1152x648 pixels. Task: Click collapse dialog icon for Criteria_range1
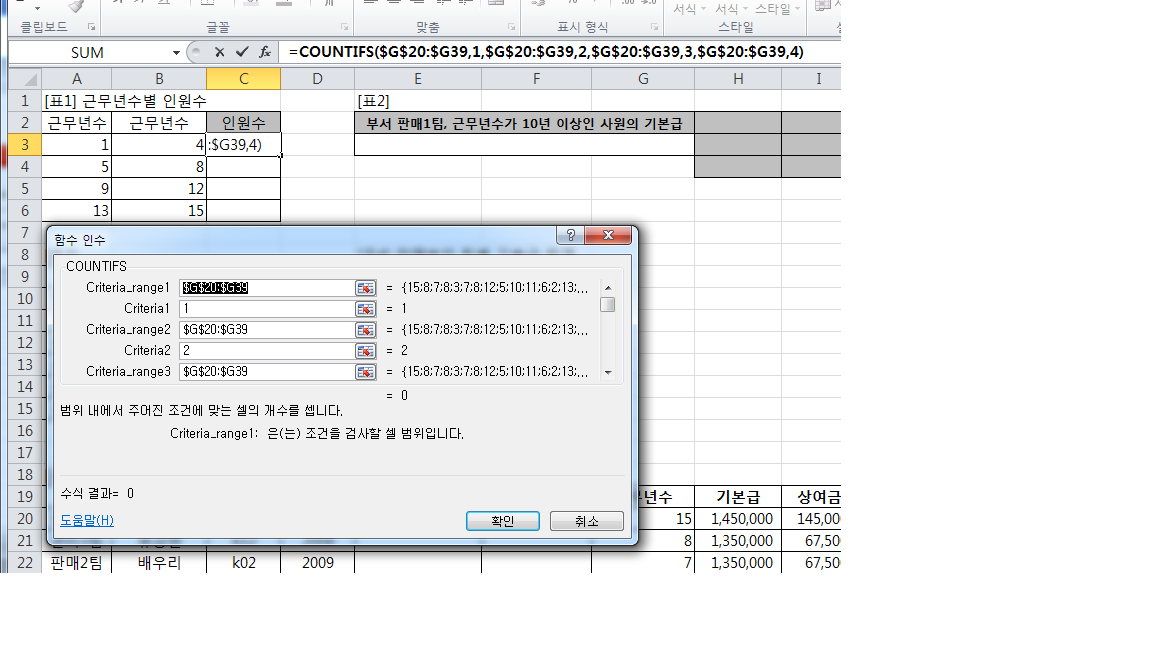click(366, 288)
